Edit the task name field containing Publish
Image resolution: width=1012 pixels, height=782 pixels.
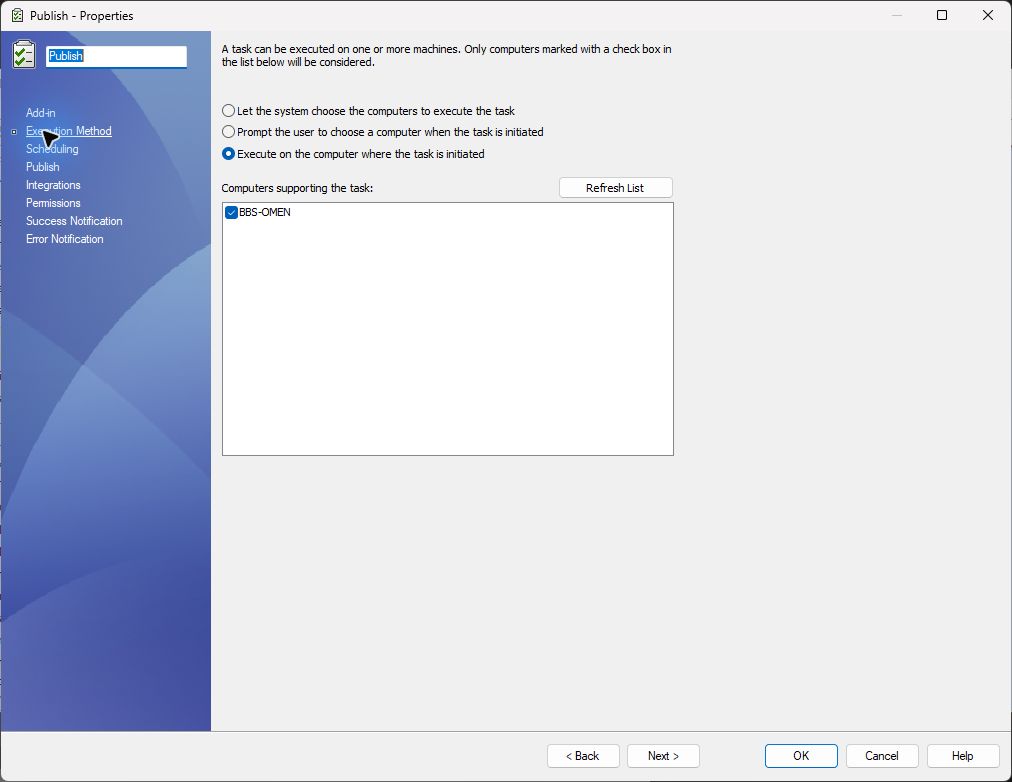(116, 56)
